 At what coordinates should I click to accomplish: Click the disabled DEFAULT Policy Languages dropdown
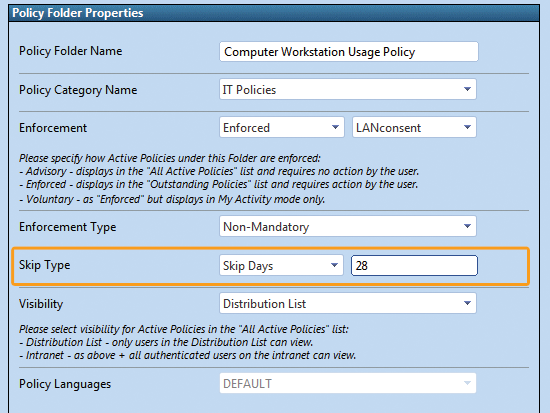click(348, 383)
